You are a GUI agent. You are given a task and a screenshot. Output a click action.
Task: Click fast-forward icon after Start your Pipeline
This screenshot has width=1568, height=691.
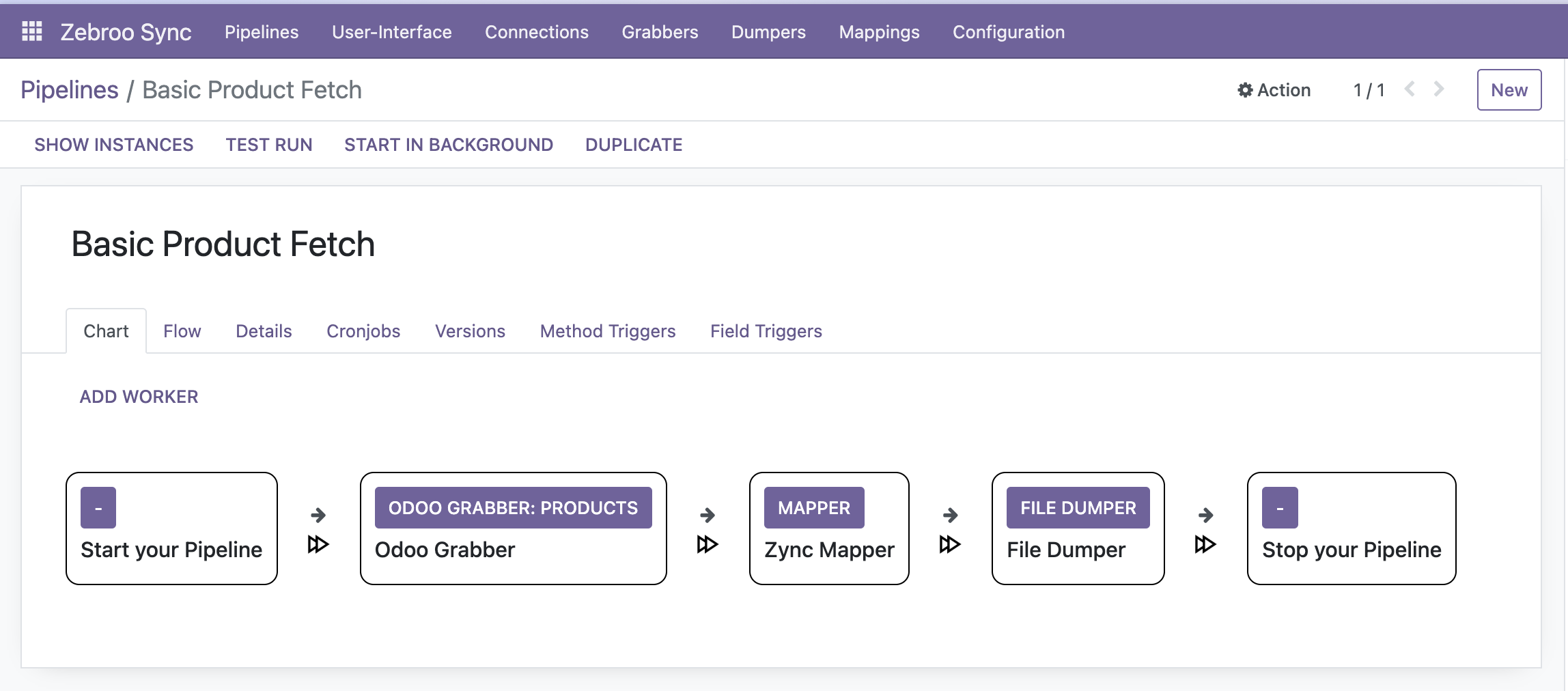[318, 544]
